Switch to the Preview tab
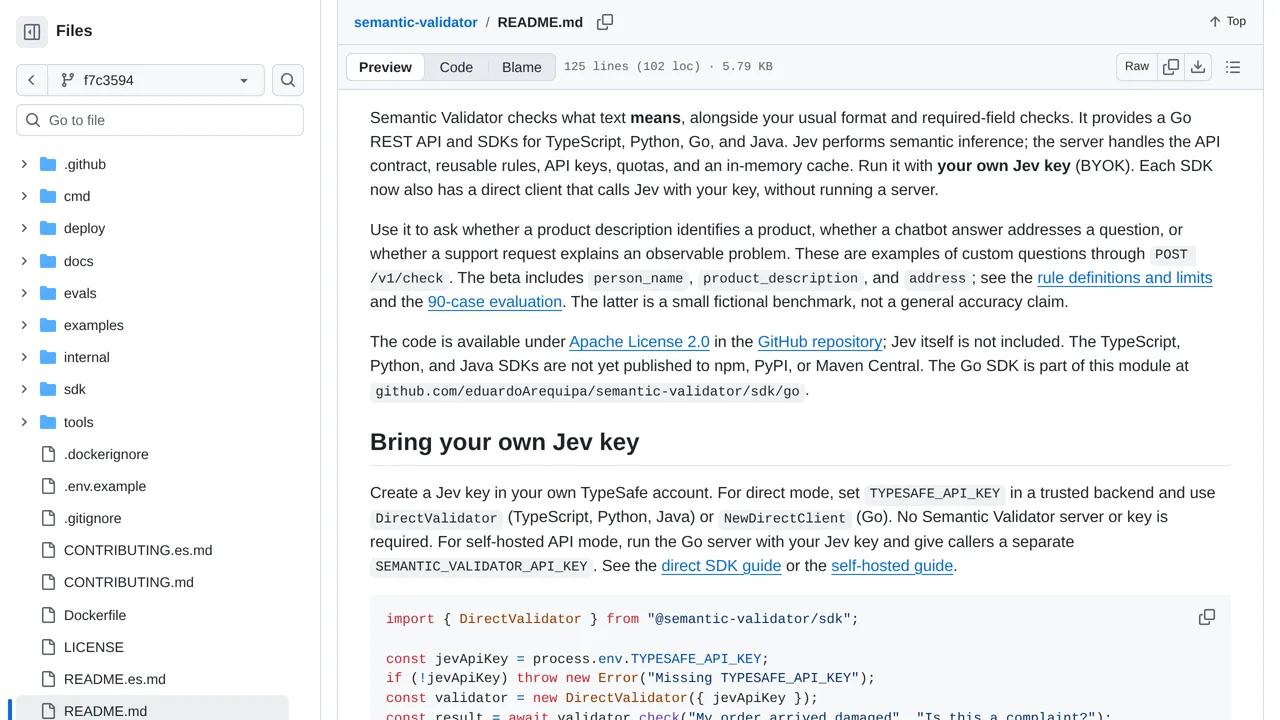 385,67
